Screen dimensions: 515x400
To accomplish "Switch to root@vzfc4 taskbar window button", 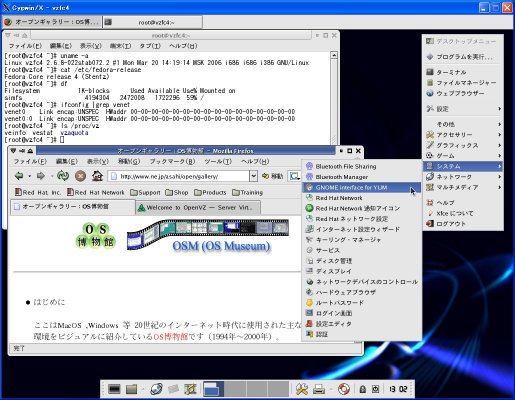I will [152, 22].
